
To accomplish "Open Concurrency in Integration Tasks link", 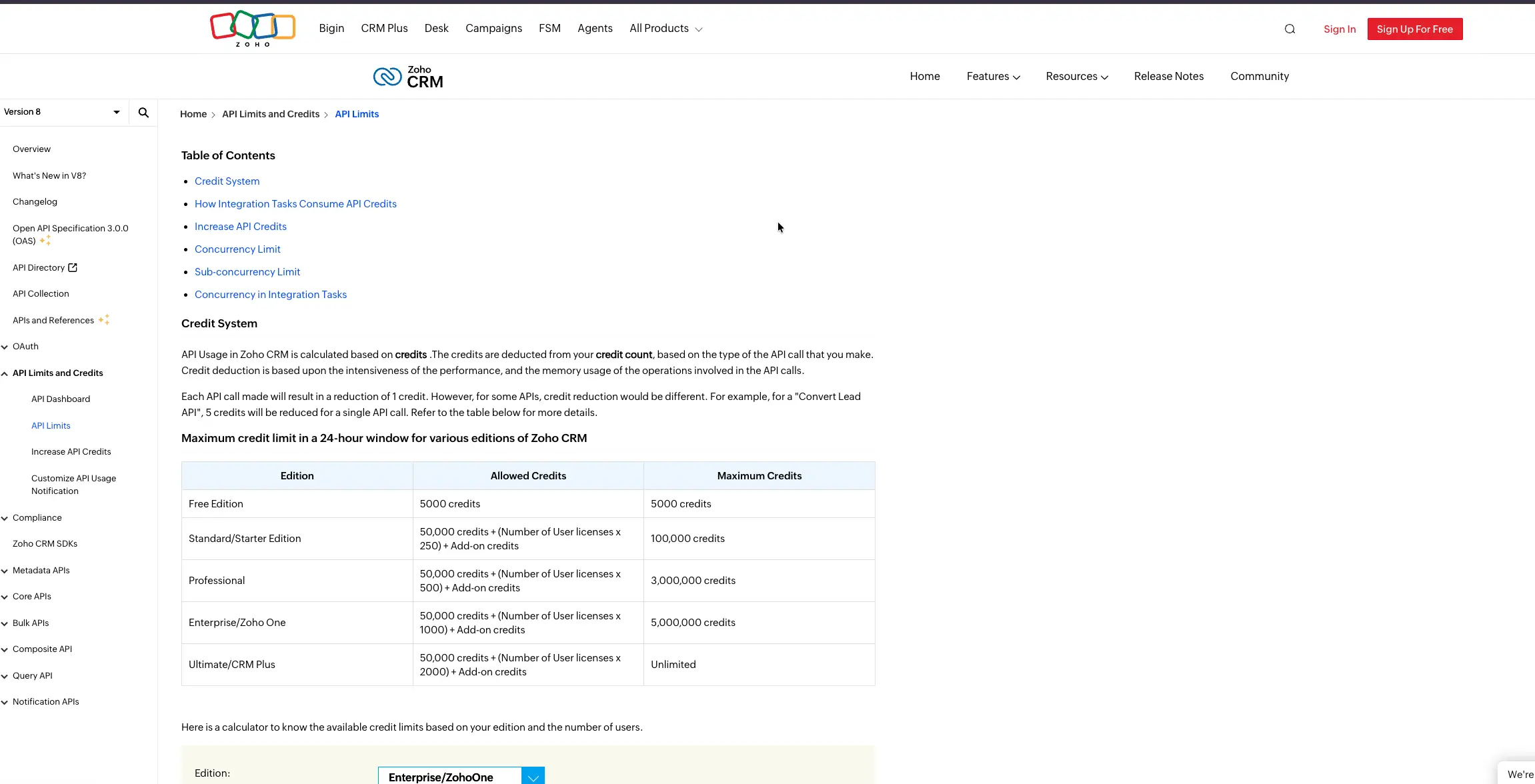I will pos(271,295).
